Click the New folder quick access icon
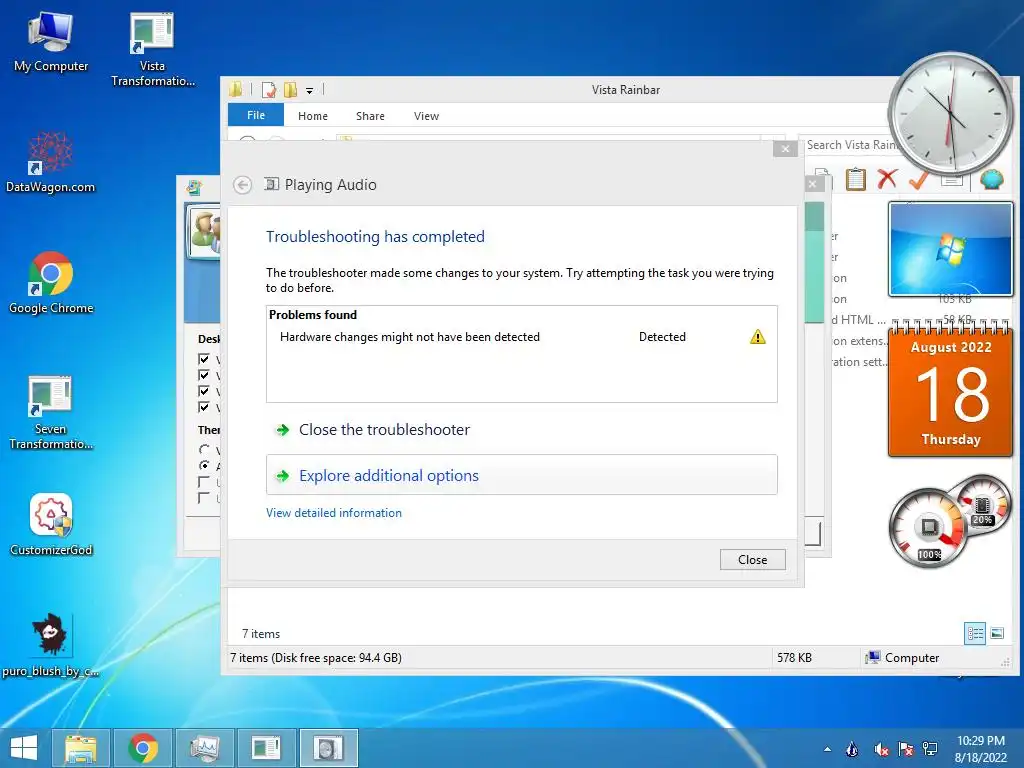This screenshot has width=1024, height=768. coord(291,89)
